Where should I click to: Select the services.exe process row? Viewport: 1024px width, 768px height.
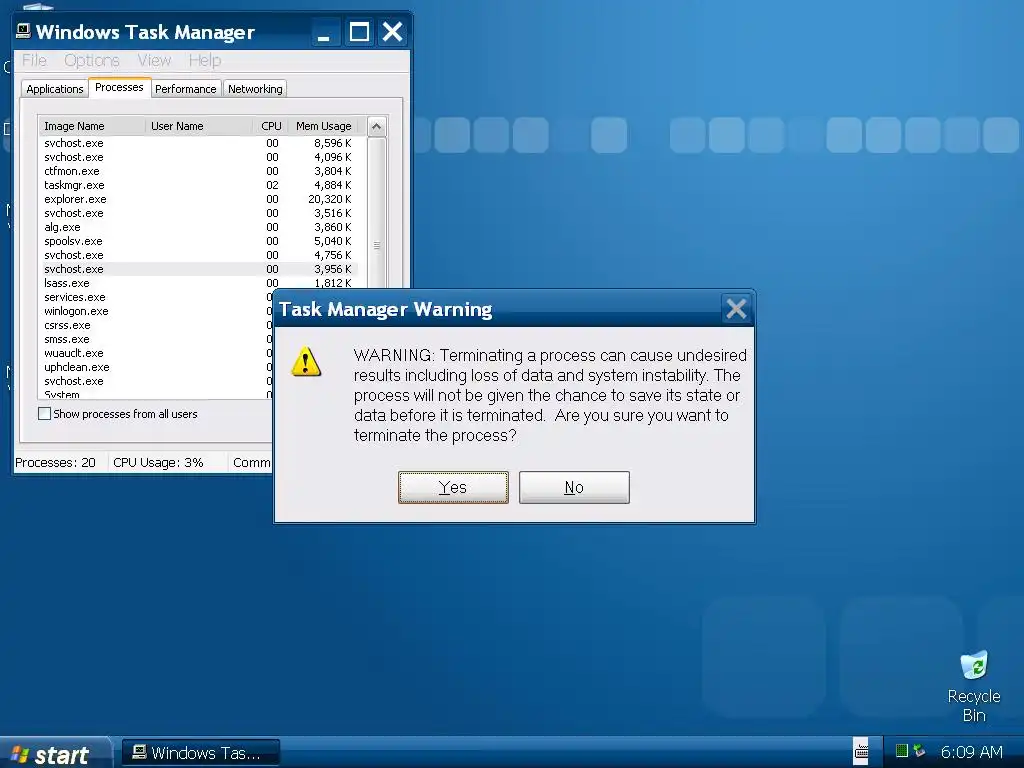156,297
